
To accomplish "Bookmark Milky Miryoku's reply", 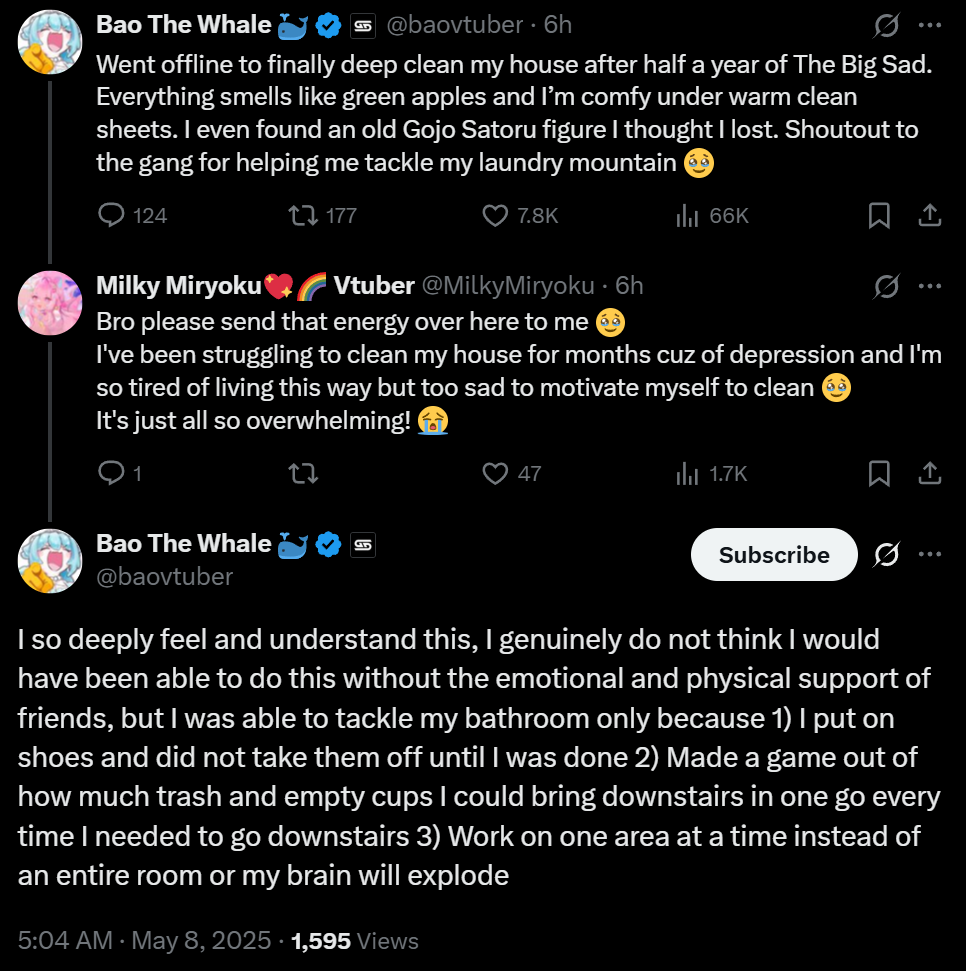I will click(879, 473).
